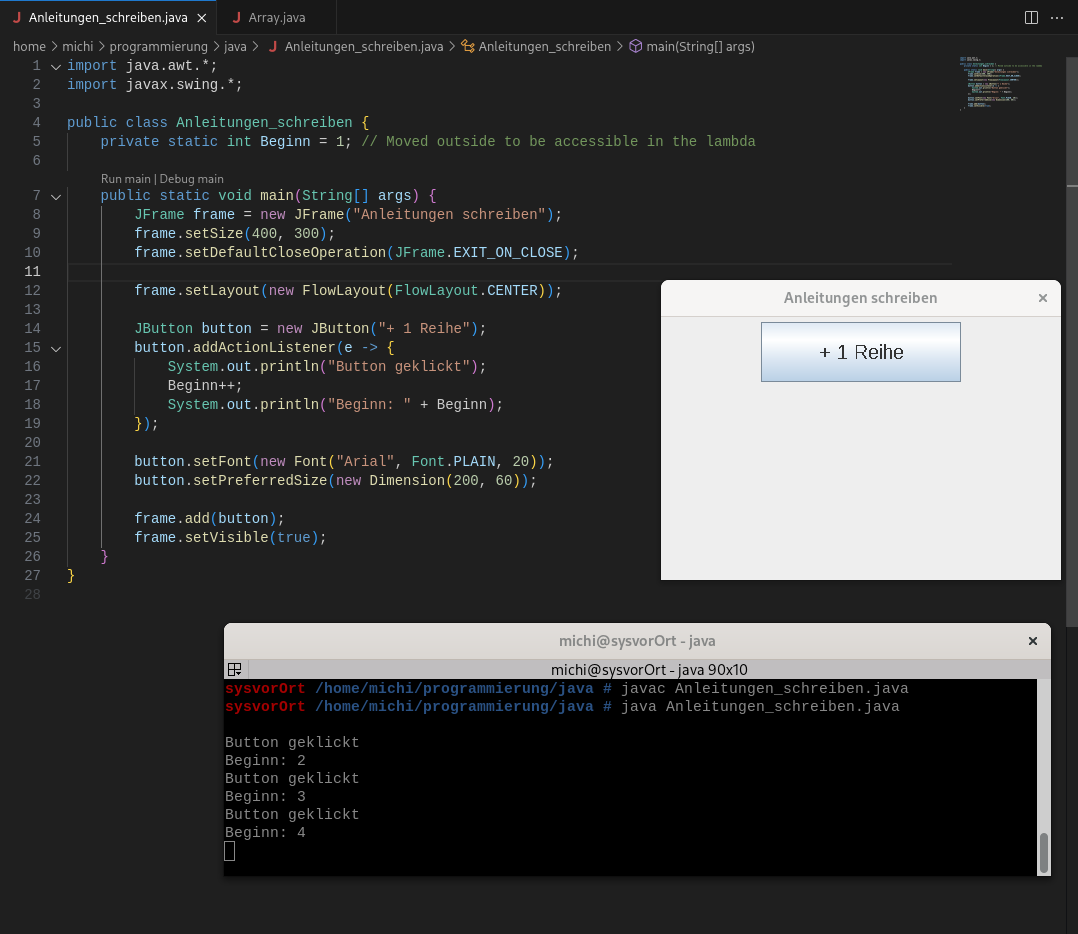
Task: Click the terminal's vertical scrollbar handle
Action: coord(1044,852)
